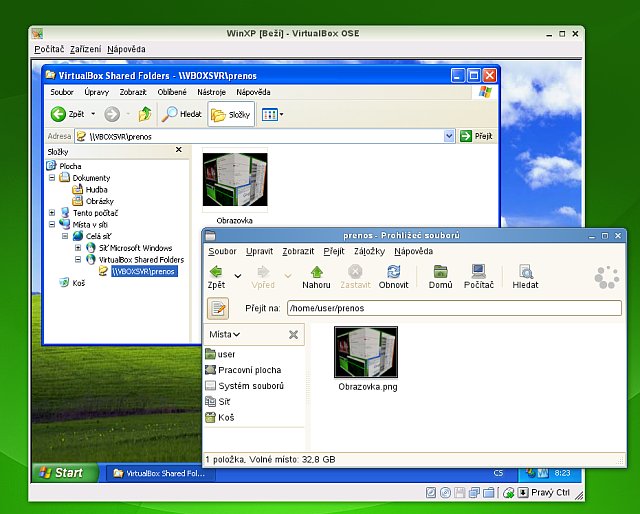This screenshot has height=514, width=640.
Task: Click the Nahoru up arrow icon
Action: (x=316, y=272)
